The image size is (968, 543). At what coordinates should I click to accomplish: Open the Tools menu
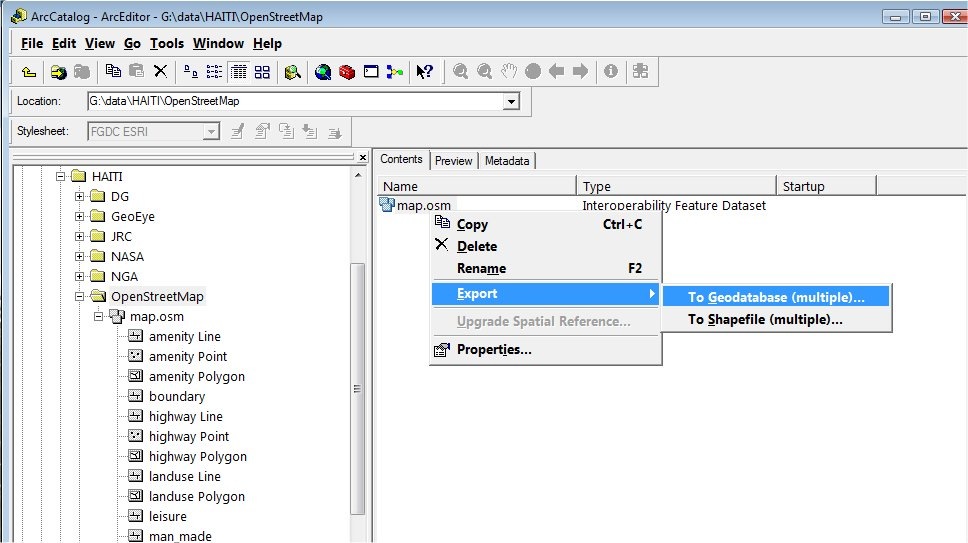[167, 43]
